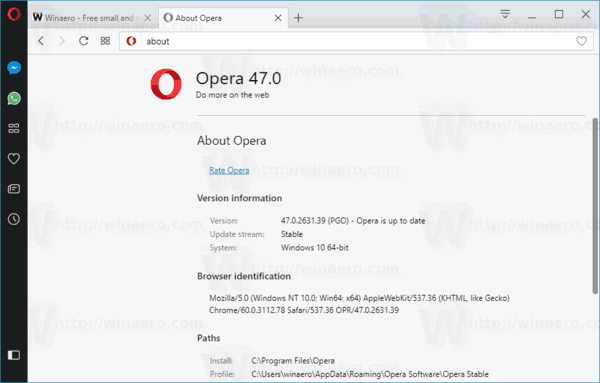Go forward to the next page

tap(62, 41)
